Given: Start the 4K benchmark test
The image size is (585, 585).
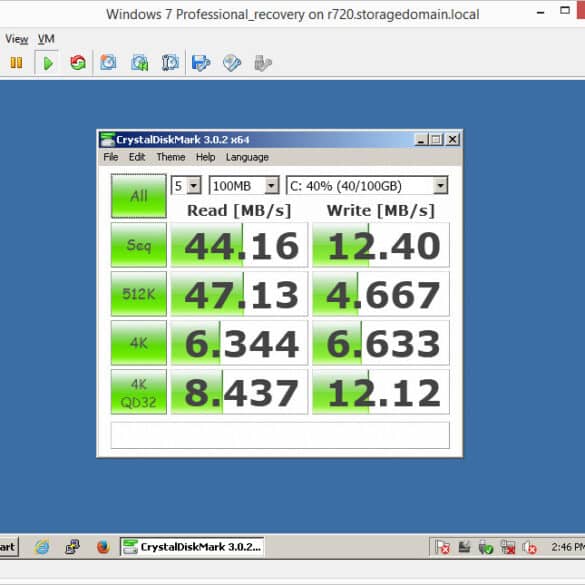Looking at the screenshot, I should (139, 342).
